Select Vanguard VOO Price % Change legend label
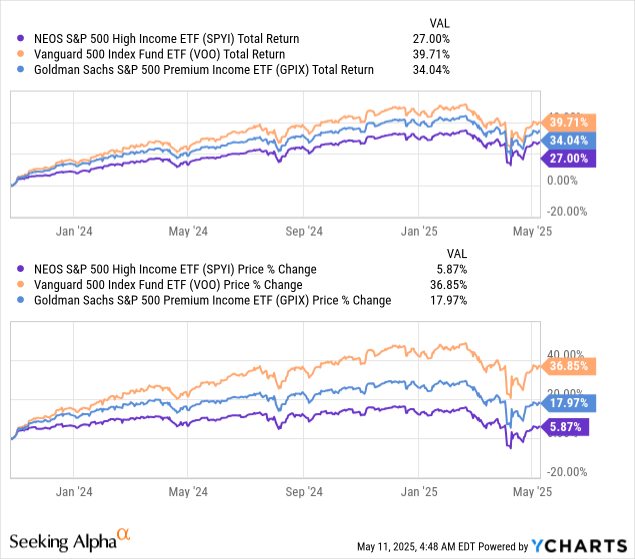Screen dimensions: 635x559 pyautogui.click(x=168, y=285)
